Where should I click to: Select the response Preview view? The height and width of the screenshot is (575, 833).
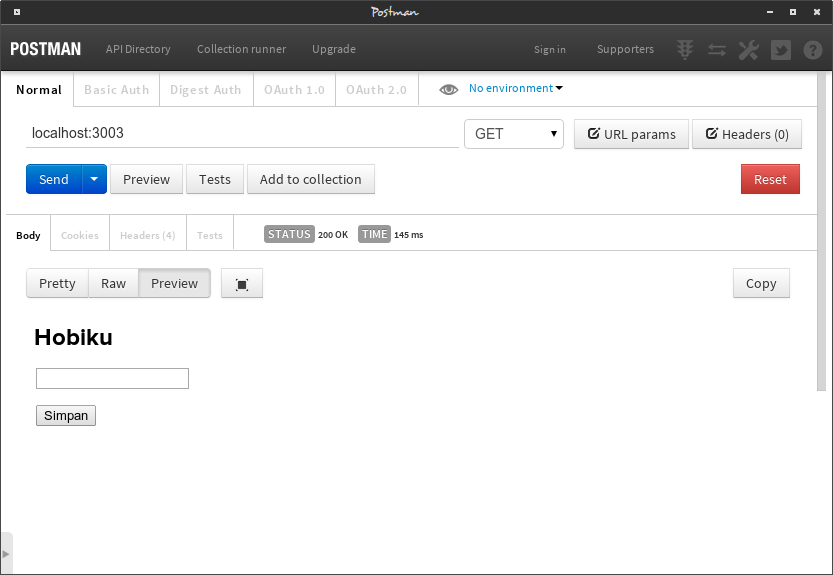coord(174,283)
